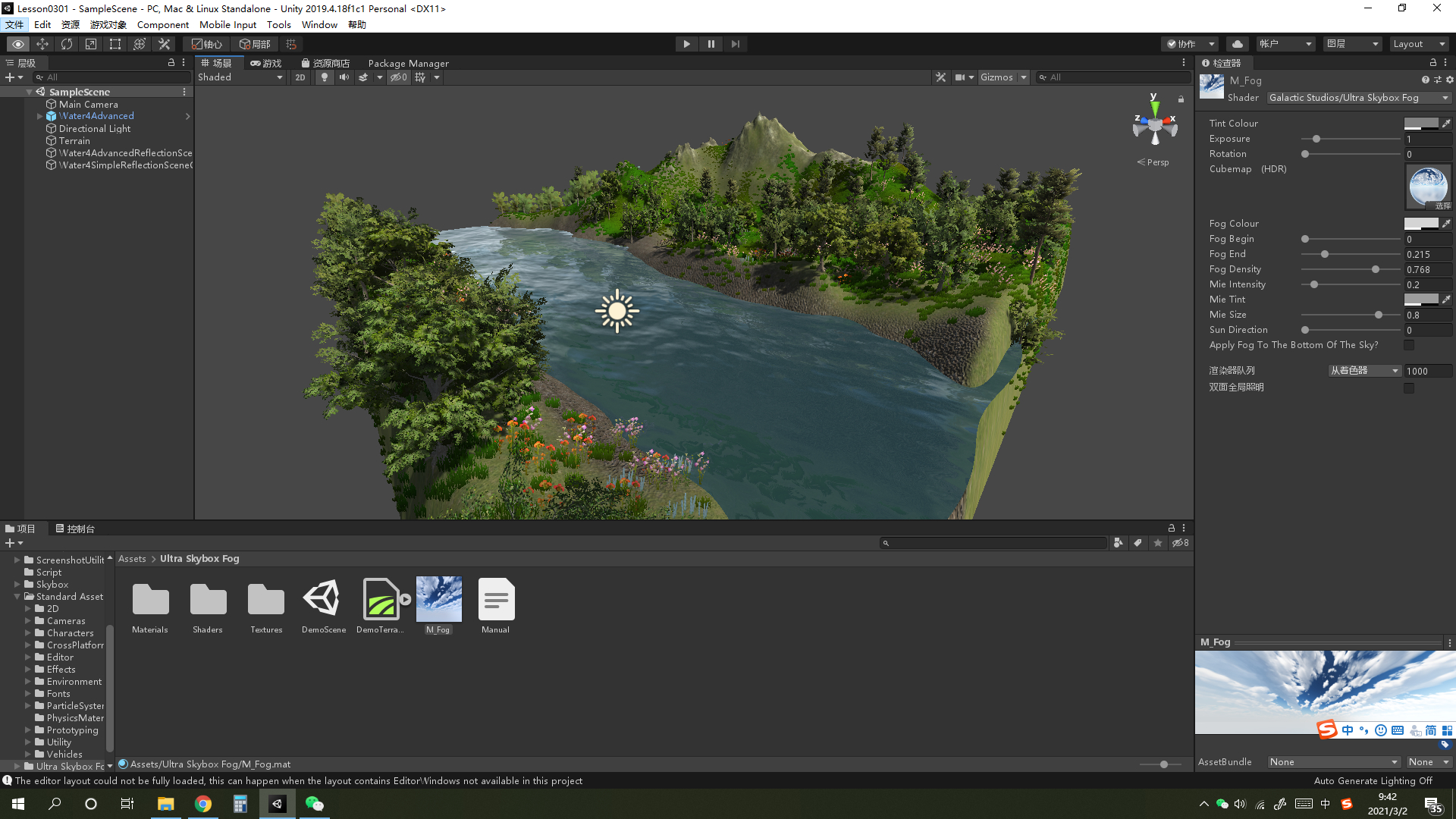Click the Fog Colour swatch
1456x819 pixels.
click(x=1420, y=224)
